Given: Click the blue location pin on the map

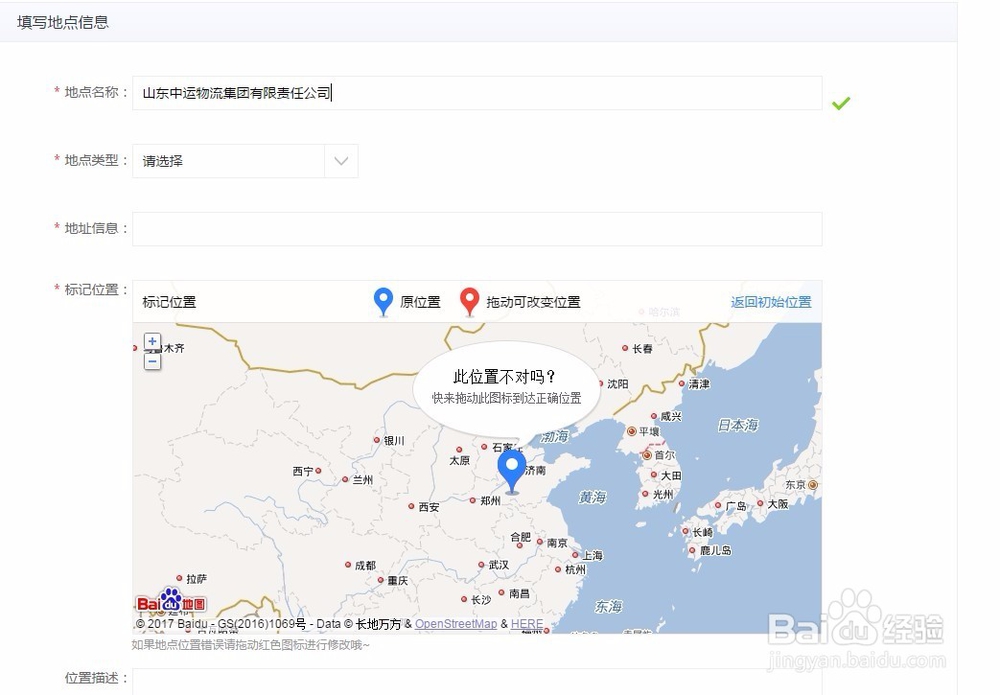Looking at the screenshot, I should (x=511, y=471).
